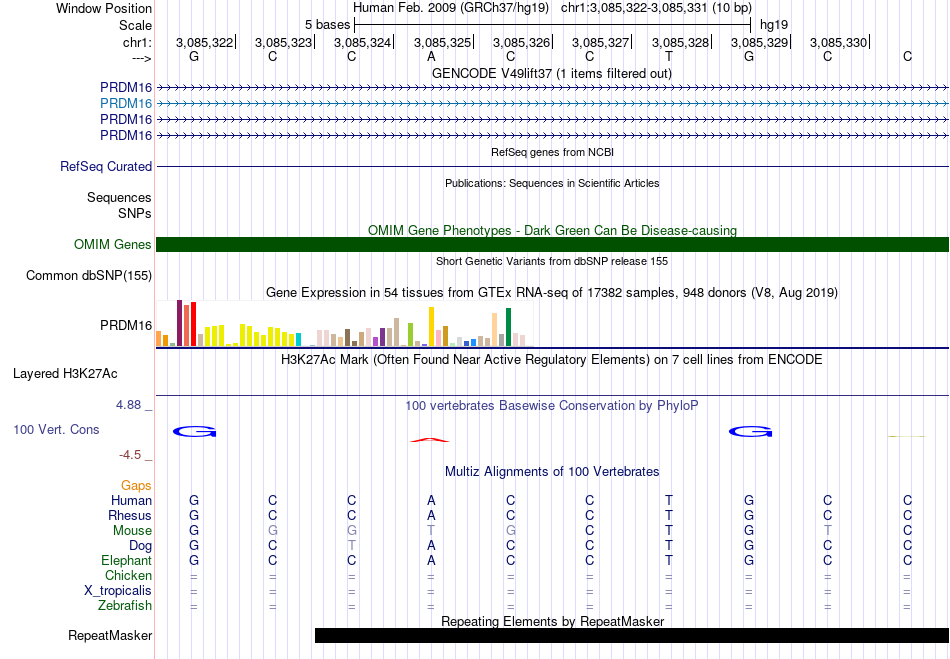Click the 5 bases scale bar label
Screen dimensions: 950x659
pyautogui.click(x=327, y=25)
